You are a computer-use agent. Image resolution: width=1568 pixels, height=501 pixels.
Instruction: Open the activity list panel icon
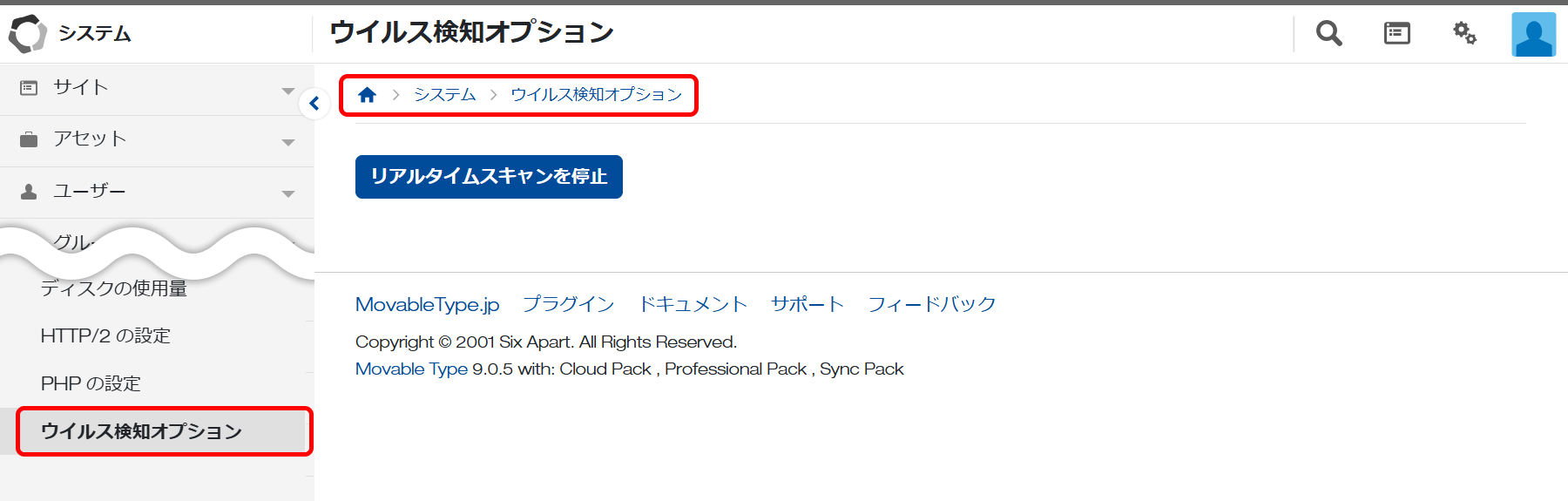tap(1396, 34)
